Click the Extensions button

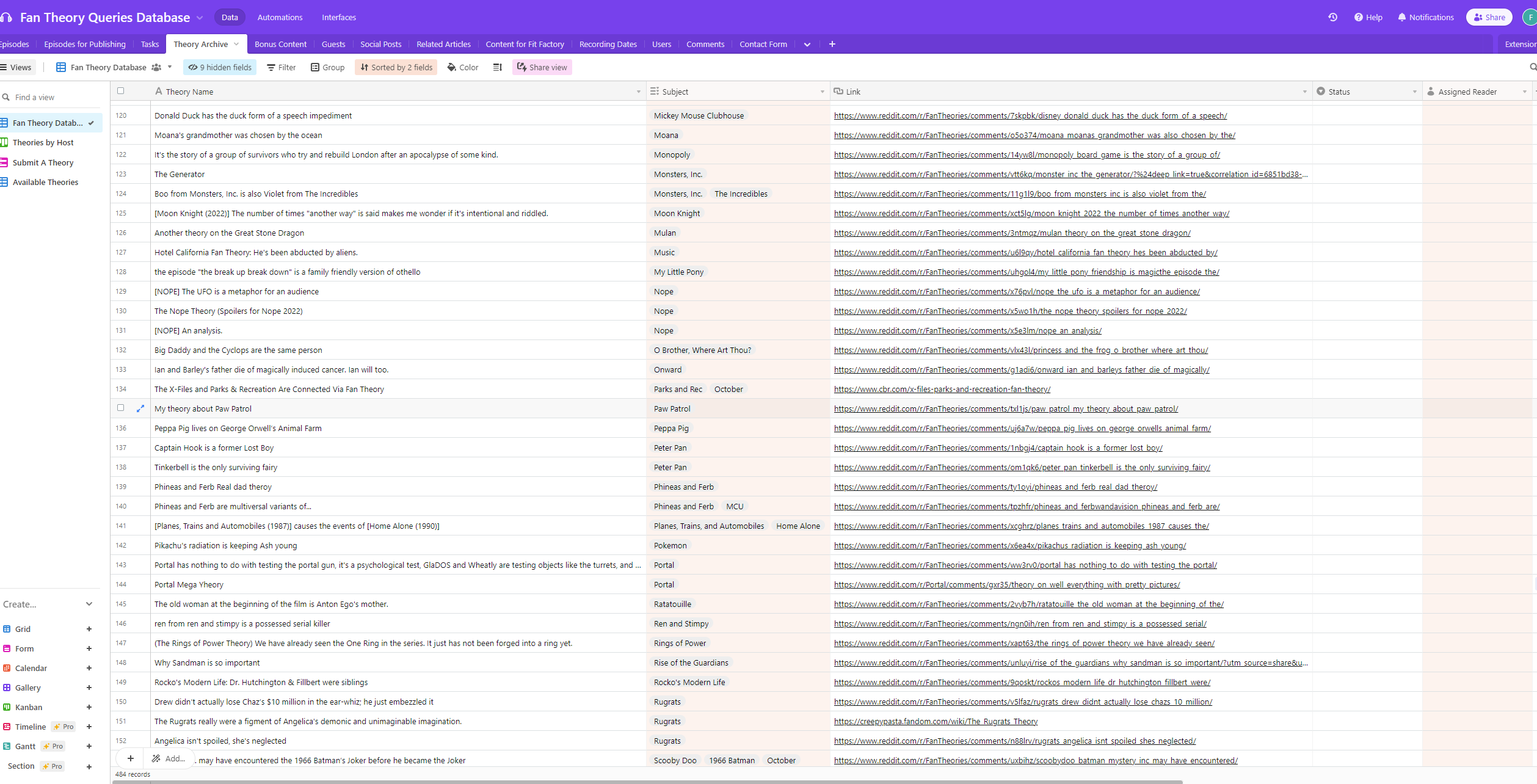(1519, 44)
